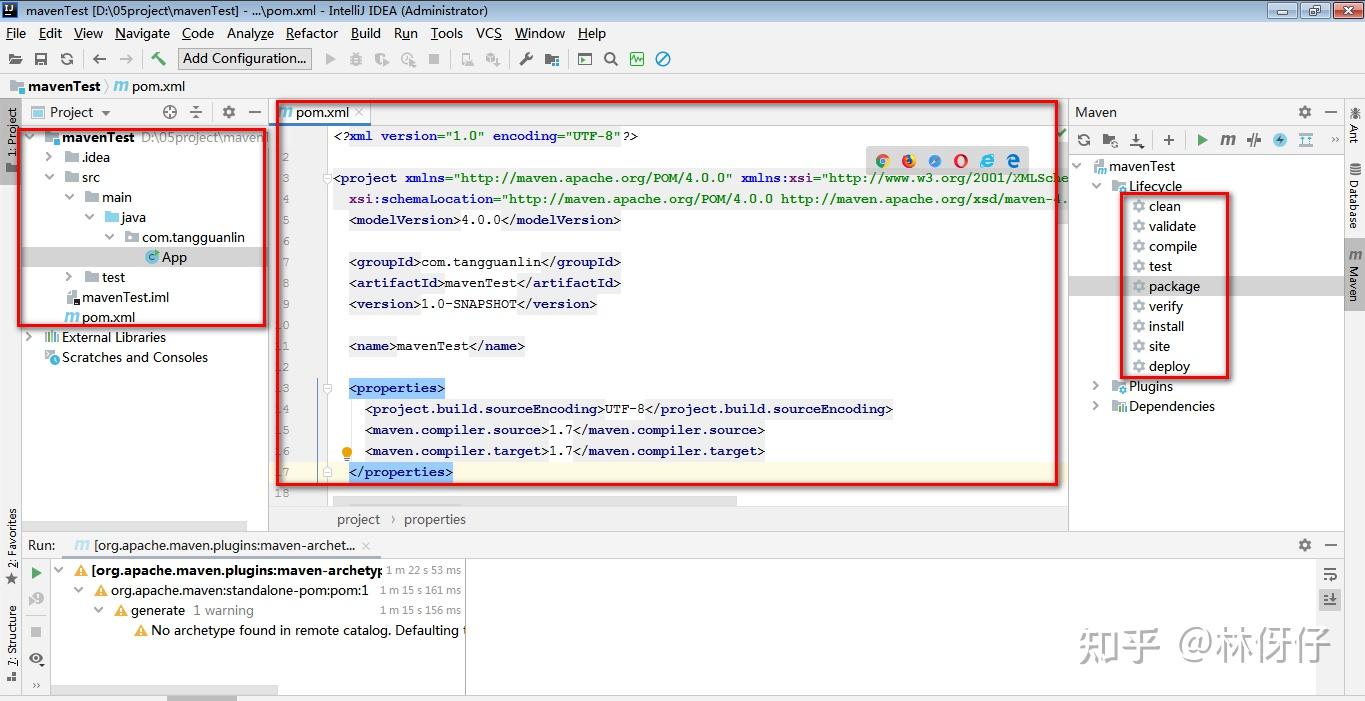
Task: Click the green Build Project hammer
Action: 158,59
